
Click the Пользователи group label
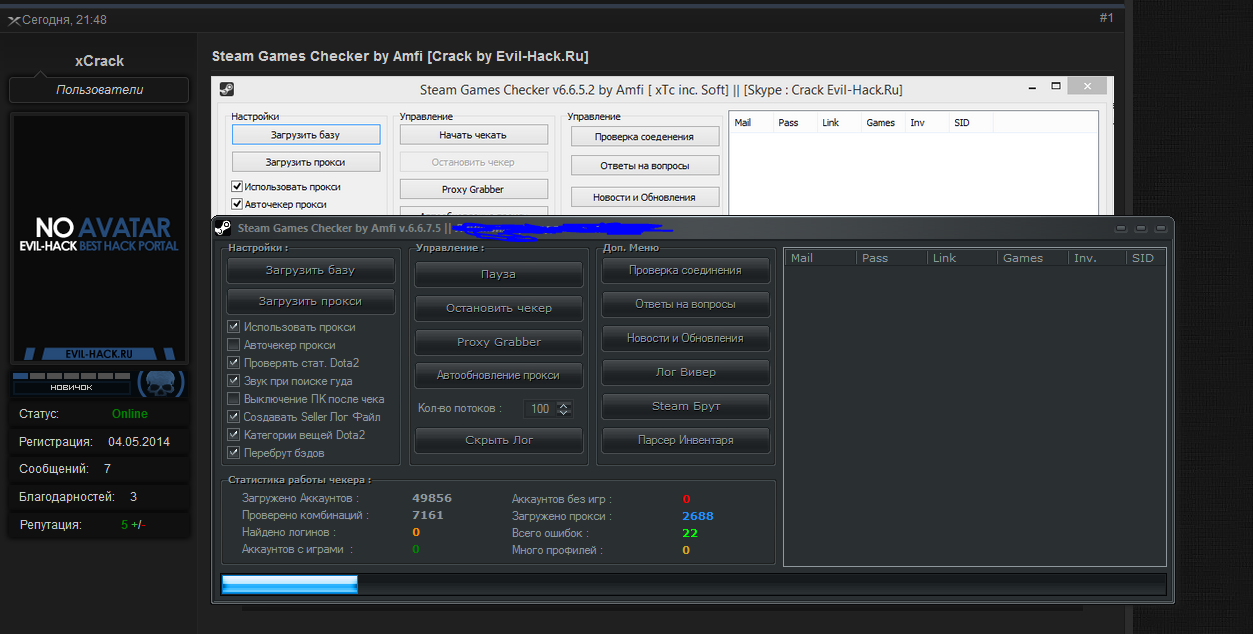tap(99, 90)
